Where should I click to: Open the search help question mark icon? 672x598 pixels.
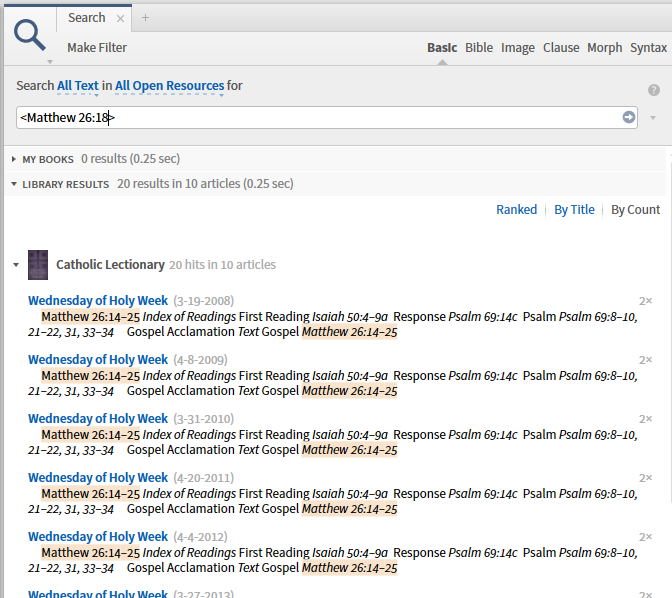(654, 90)
